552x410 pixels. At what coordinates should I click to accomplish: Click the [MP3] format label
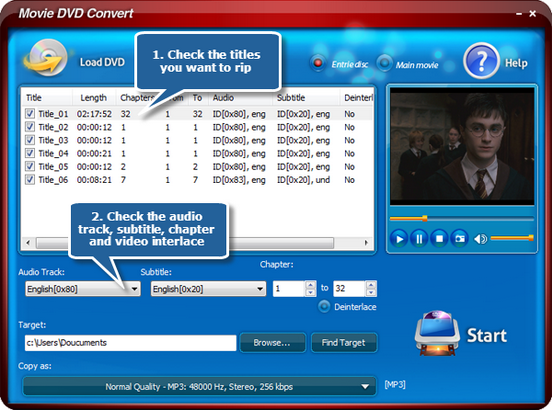[395, 384]
